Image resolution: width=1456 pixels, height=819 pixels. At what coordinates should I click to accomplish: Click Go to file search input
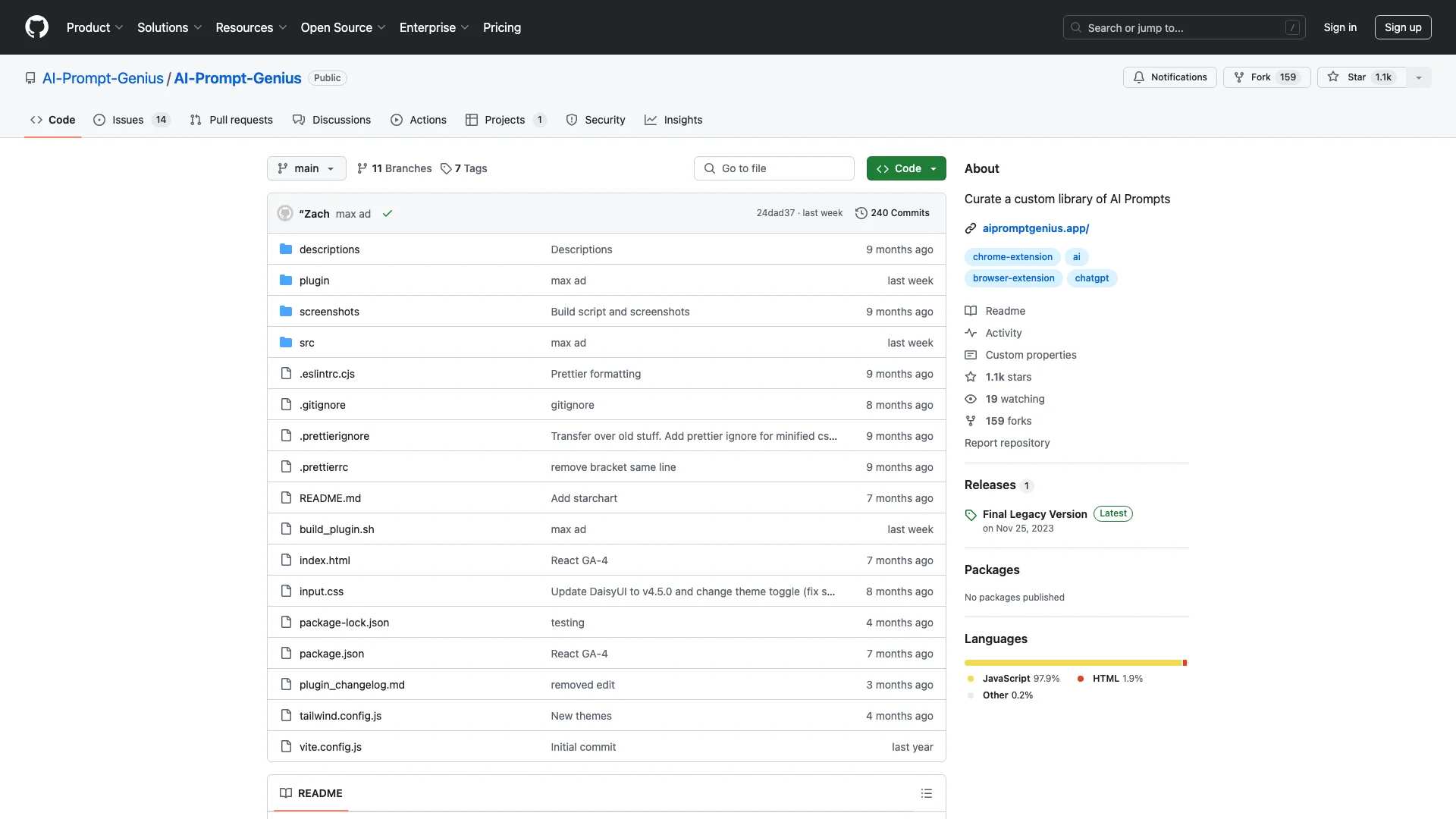(x=774, y=168)
